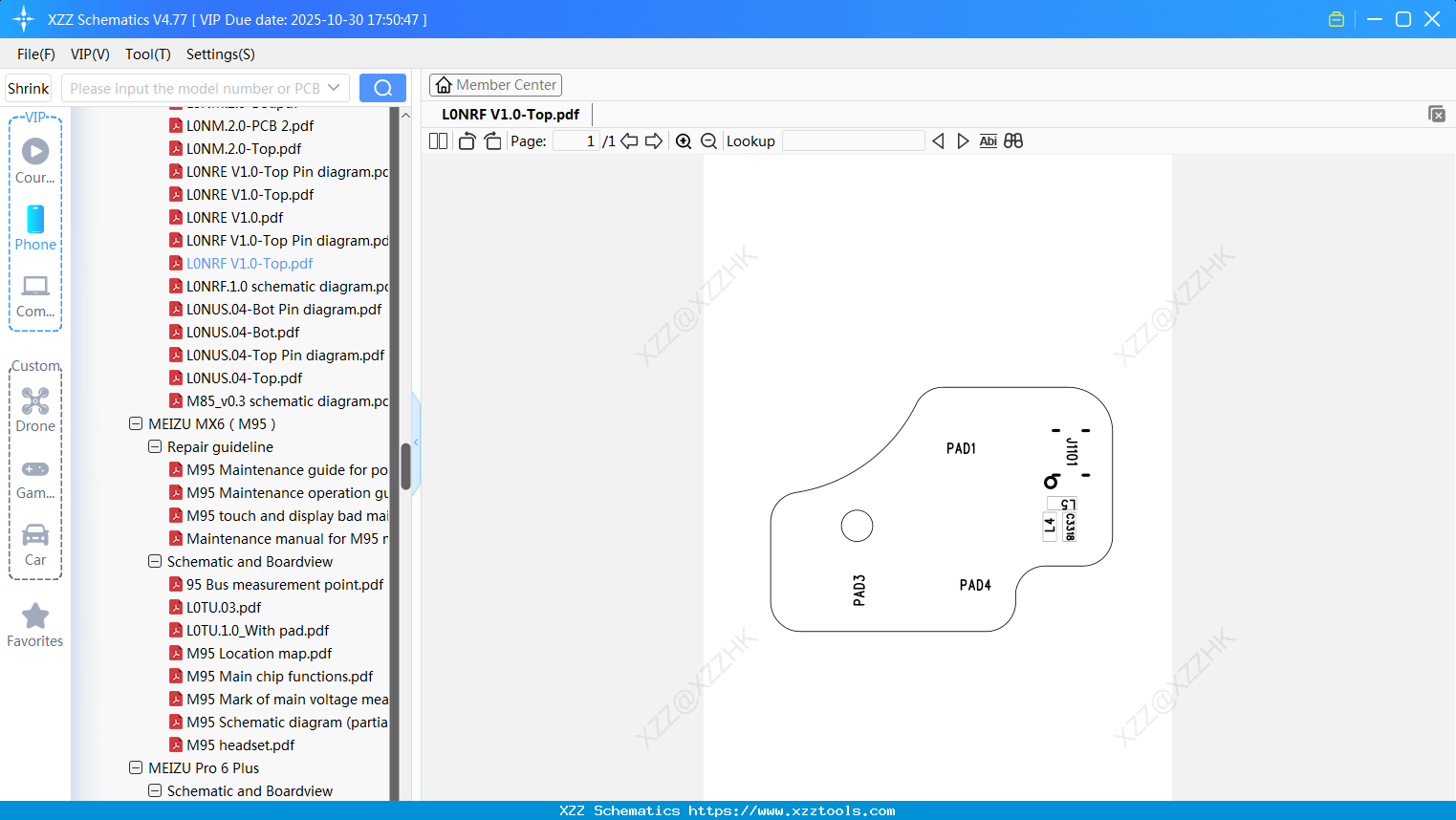Rotate the schematic page clockwise
The height and width of the screenshot is (820, 1456).
[492, 140]
